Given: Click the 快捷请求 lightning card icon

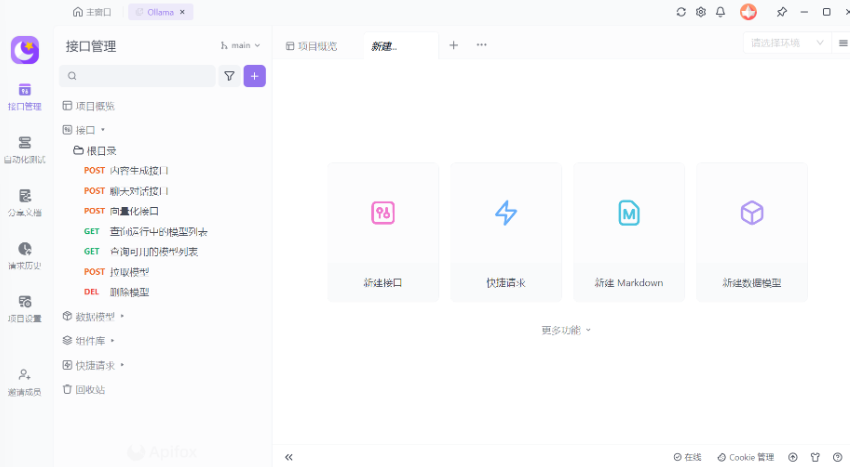Looking at the screenshot, I should click(x=506, y=213).
